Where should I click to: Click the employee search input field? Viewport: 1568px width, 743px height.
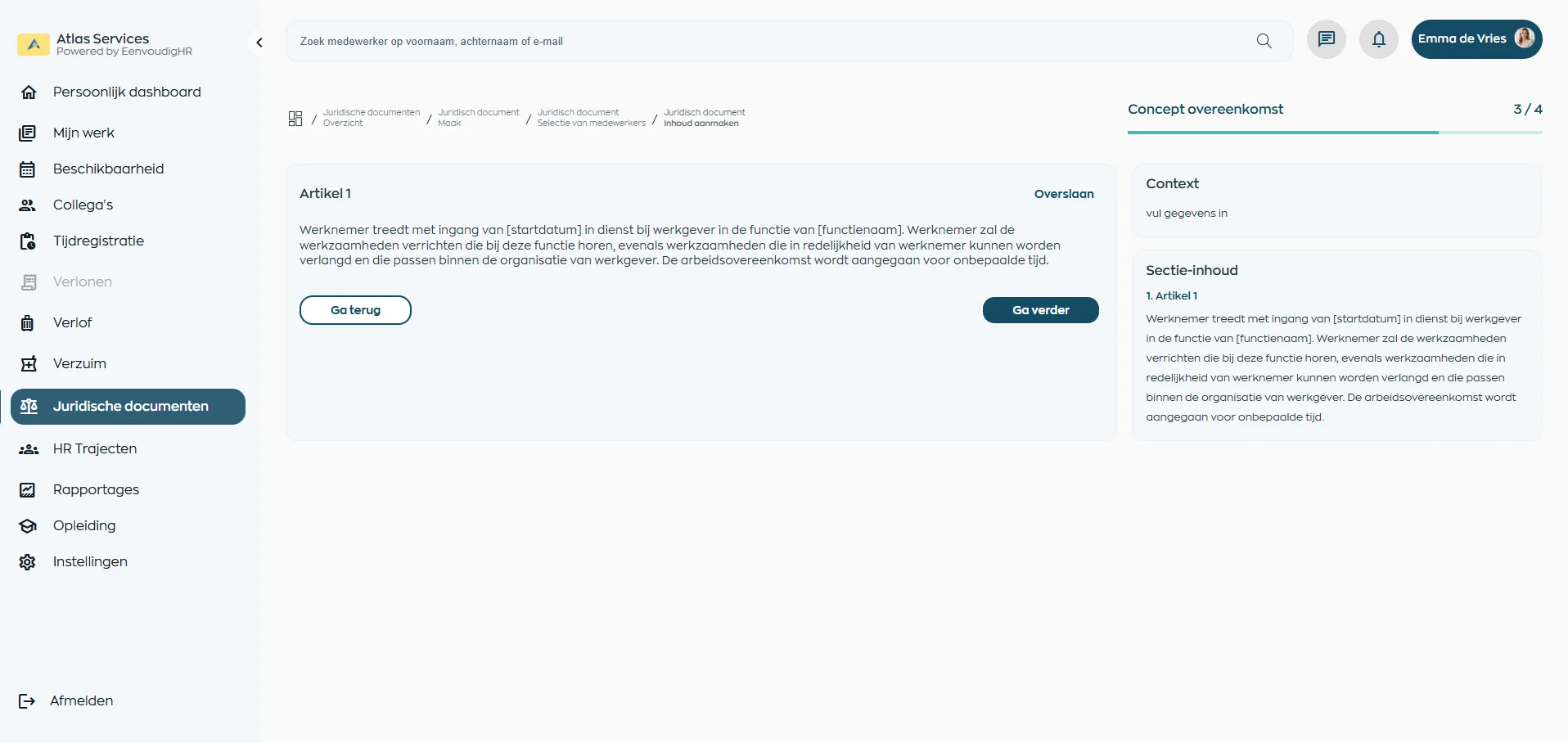point(737,41)
